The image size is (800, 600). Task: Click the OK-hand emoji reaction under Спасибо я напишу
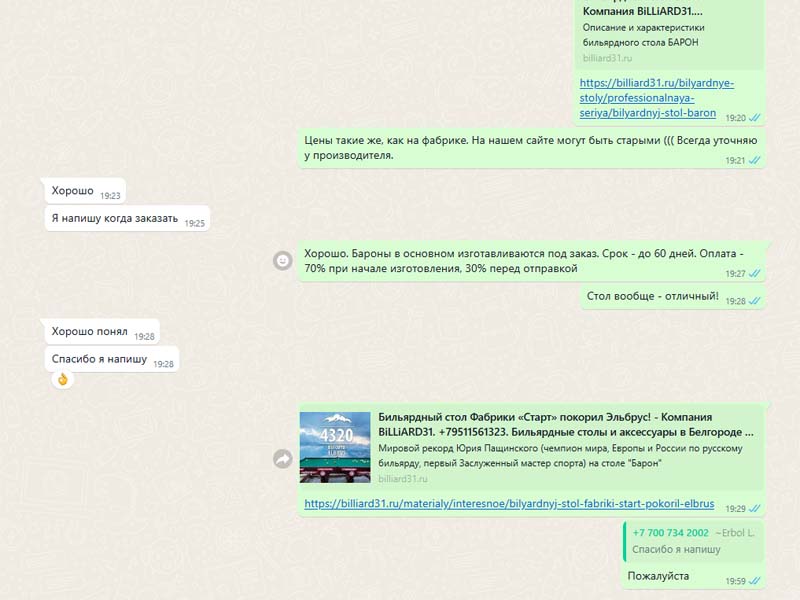pyautogui.click(x=63, y=379)
